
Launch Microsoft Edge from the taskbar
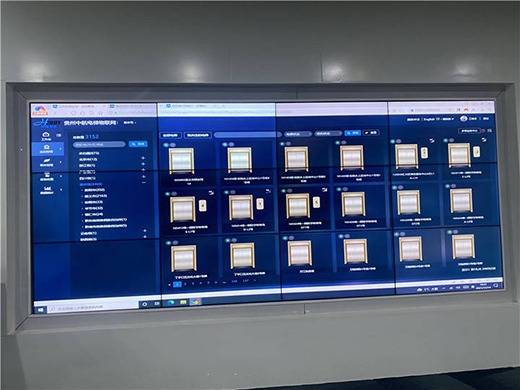[171, 302]
